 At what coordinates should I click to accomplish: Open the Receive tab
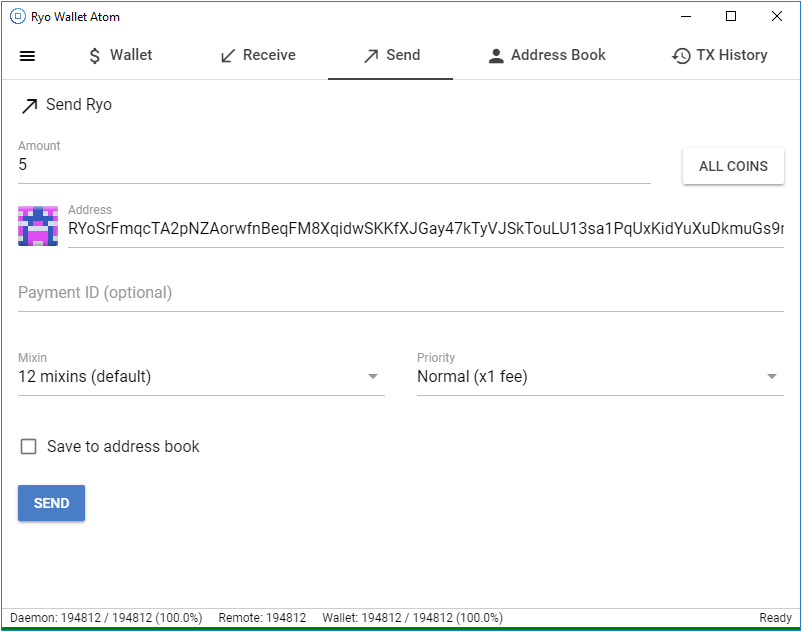click(258, 55)
